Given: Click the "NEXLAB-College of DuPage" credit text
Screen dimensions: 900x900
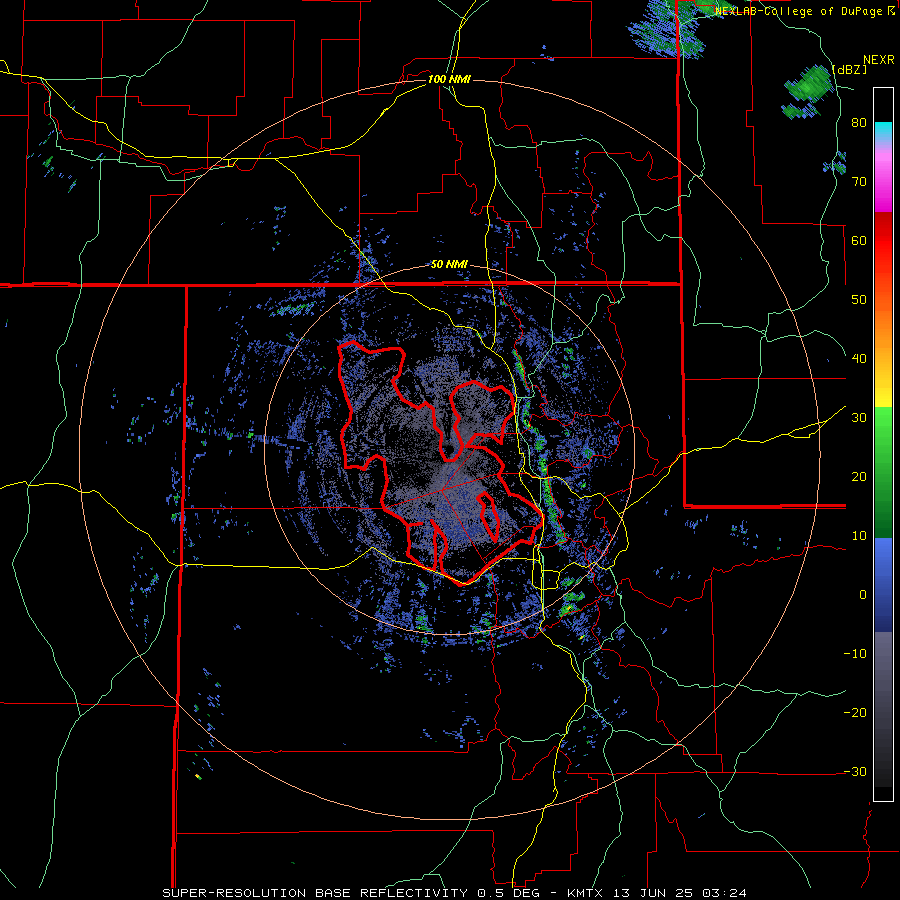Looking at the screenshot, I should tap(799, 11).
